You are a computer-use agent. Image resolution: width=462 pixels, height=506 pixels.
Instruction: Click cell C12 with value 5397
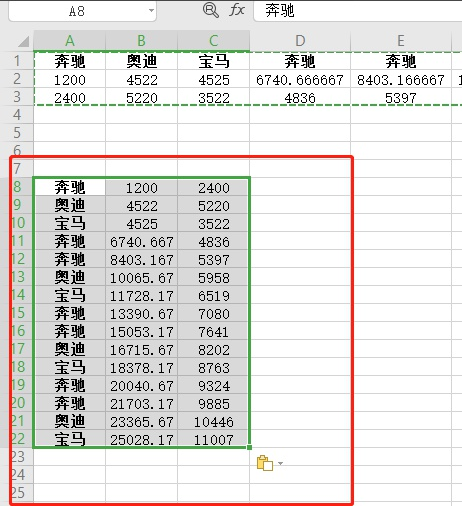click(x=214, y=259)
